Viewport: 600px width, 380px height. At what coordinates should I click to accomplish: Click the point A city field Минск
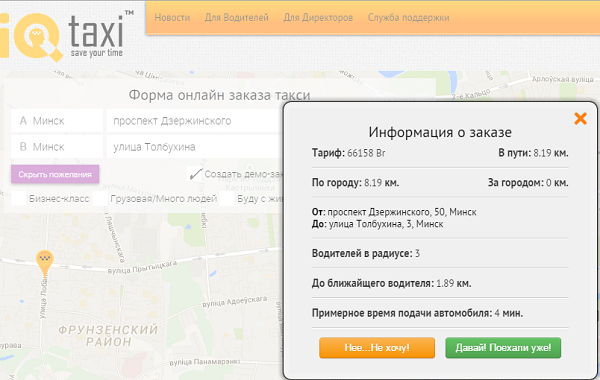[57, 121]
